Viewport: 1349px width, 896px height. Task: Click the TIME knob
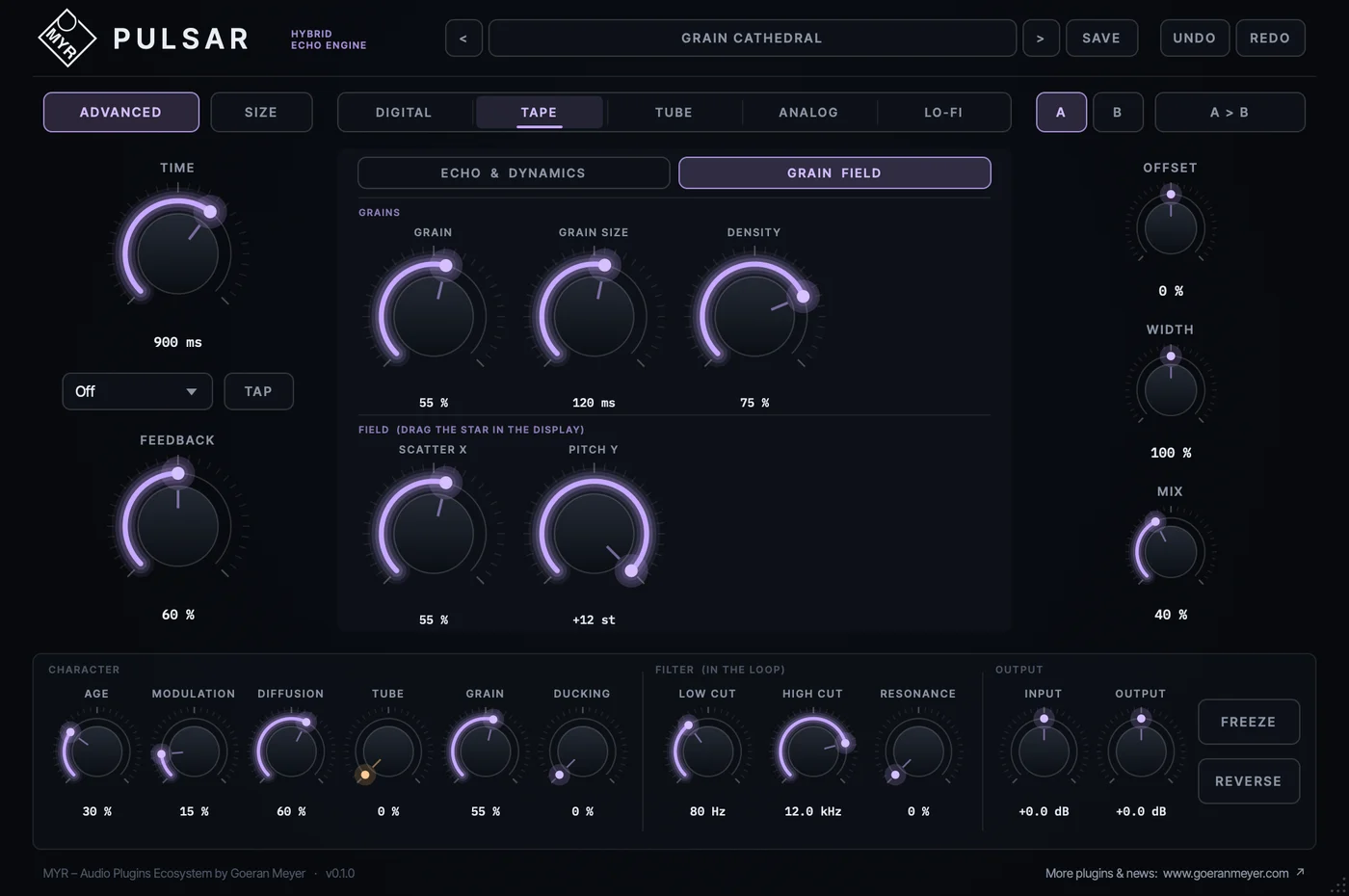[177, 253]
